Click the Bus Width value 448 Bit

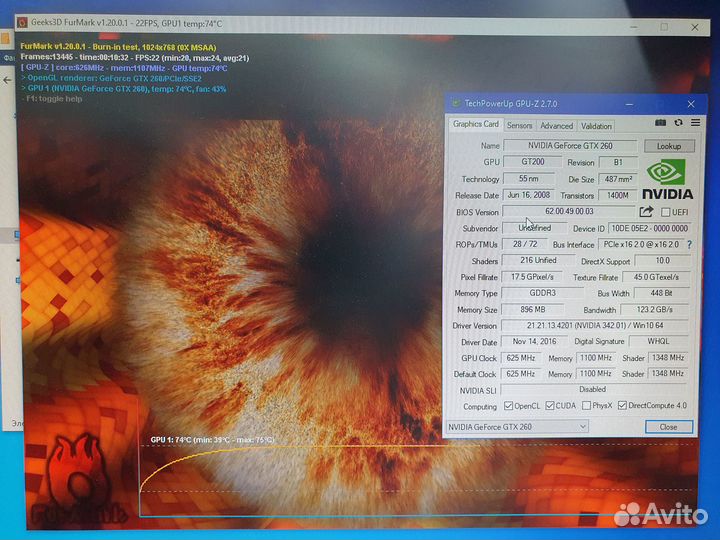tap(661, 293)
